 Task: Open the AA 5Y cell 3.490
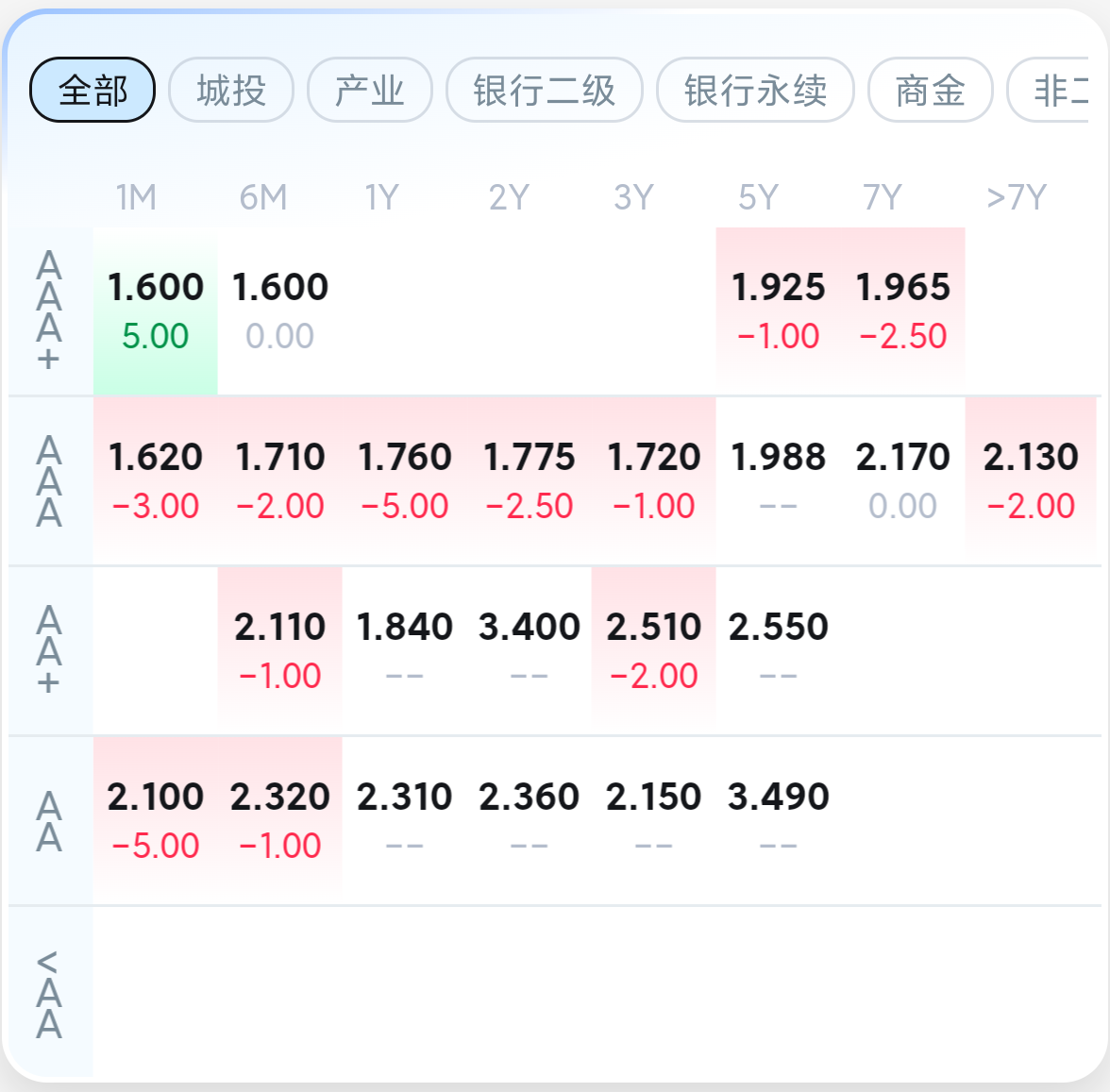pyautogui.click(x=778, y=821)
